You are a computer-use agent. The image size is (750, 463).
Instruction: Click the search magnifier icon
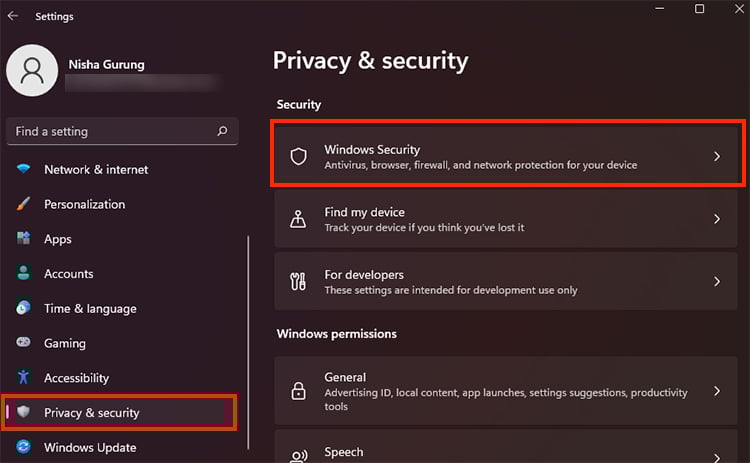tap(222, 131)
